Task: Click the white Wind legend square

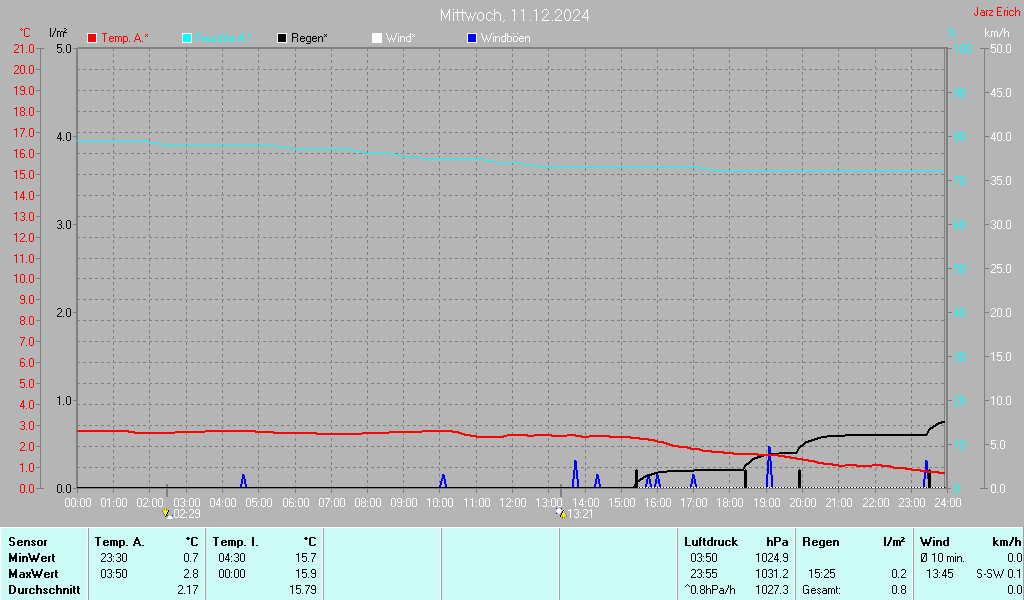Action: [x=377, y=38]
